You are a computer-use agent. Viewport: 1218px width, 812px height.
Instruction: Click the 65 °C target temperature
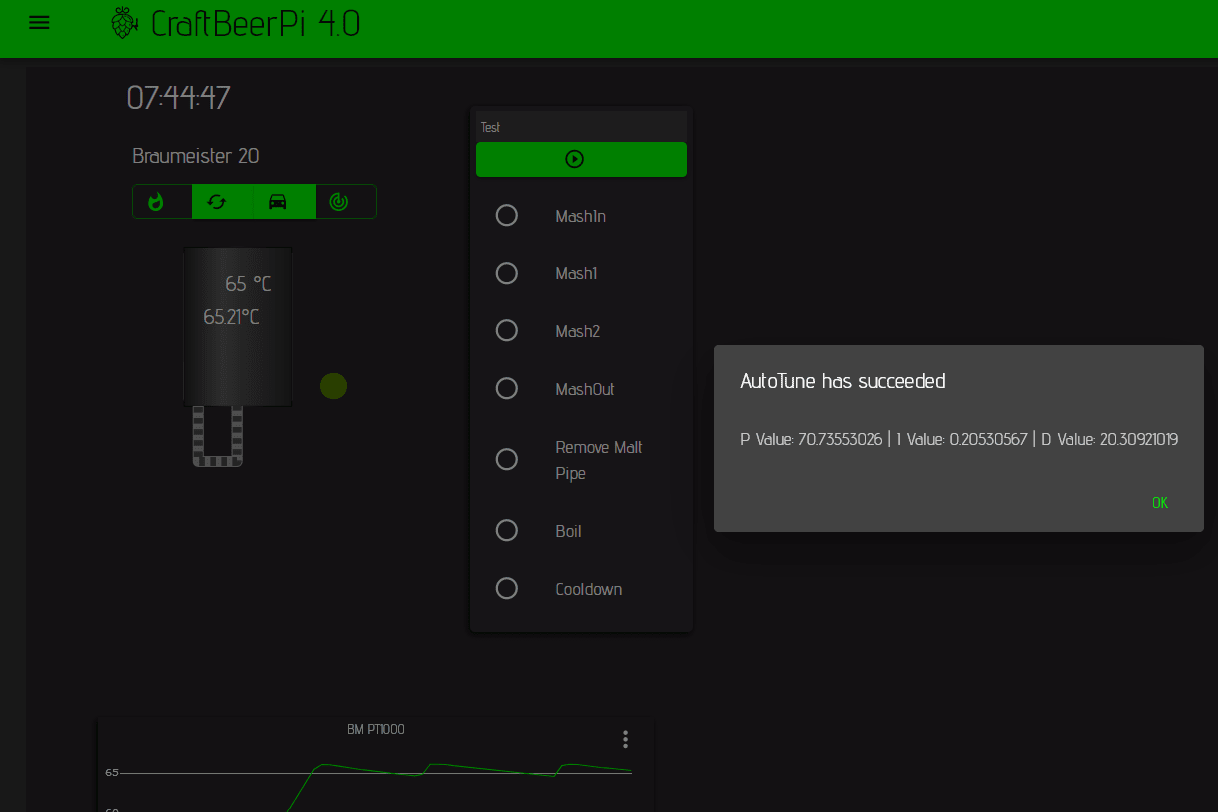[x=248, y=285]
